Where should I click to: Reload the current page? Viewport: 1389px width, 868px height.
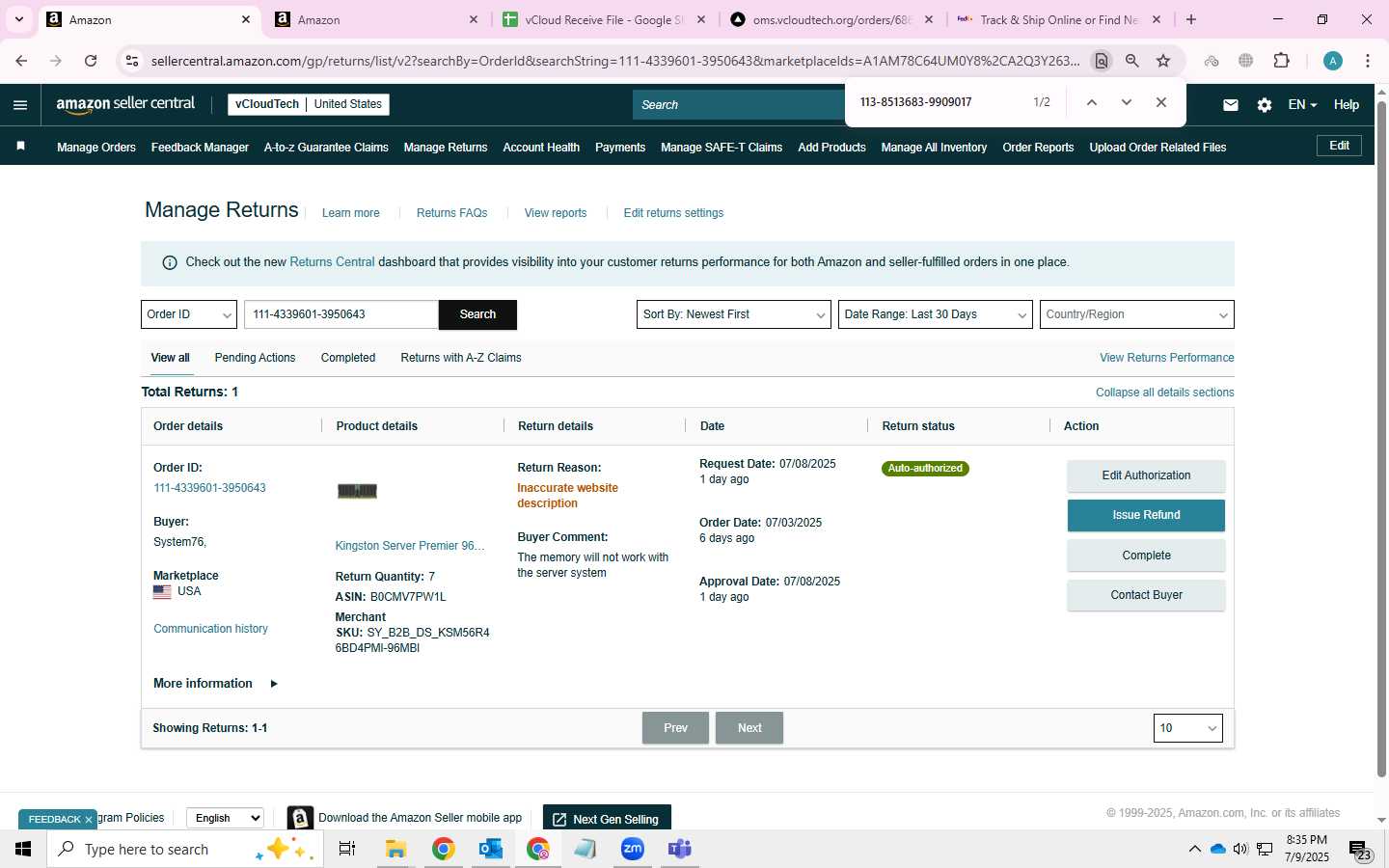pos(91,61)
